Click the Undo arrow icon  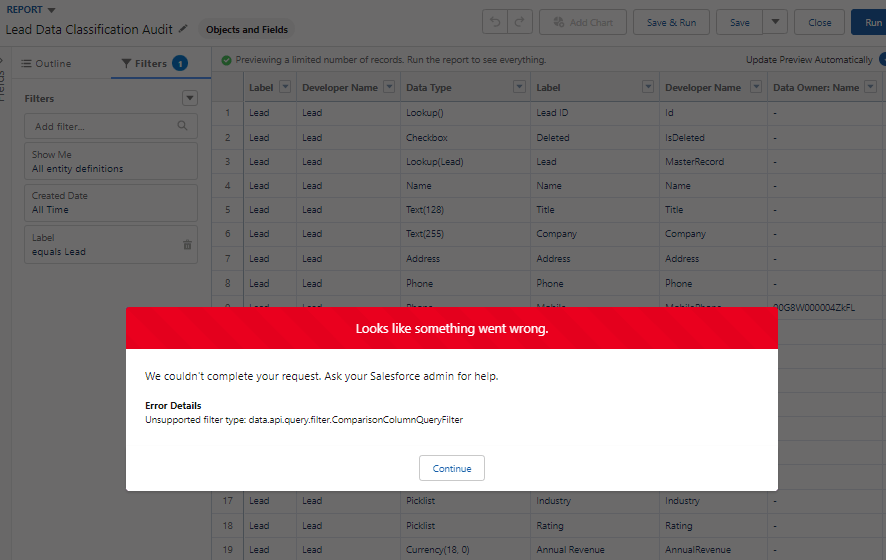click(x=495, y=22)
